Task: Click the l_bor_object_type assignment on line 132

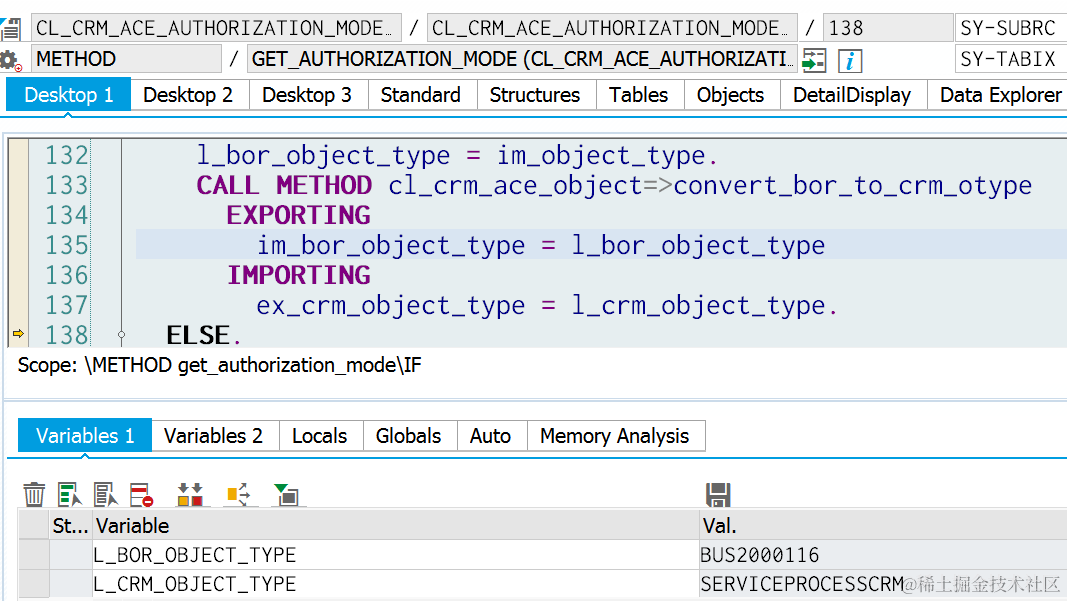Action: coord(457,155)
